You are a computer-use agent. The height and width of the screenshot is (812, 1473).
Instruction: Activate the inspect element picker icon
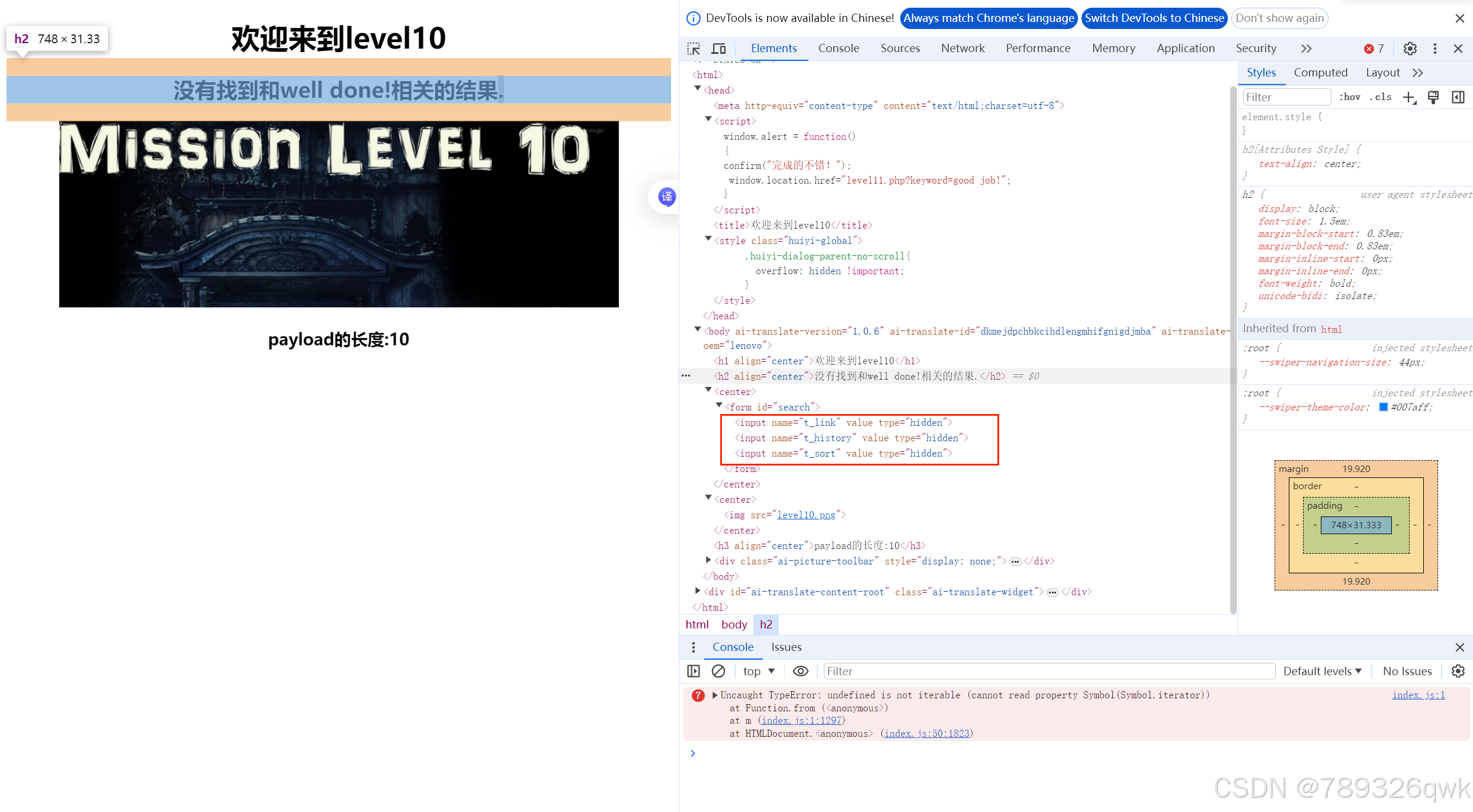[x=694, y=49]
